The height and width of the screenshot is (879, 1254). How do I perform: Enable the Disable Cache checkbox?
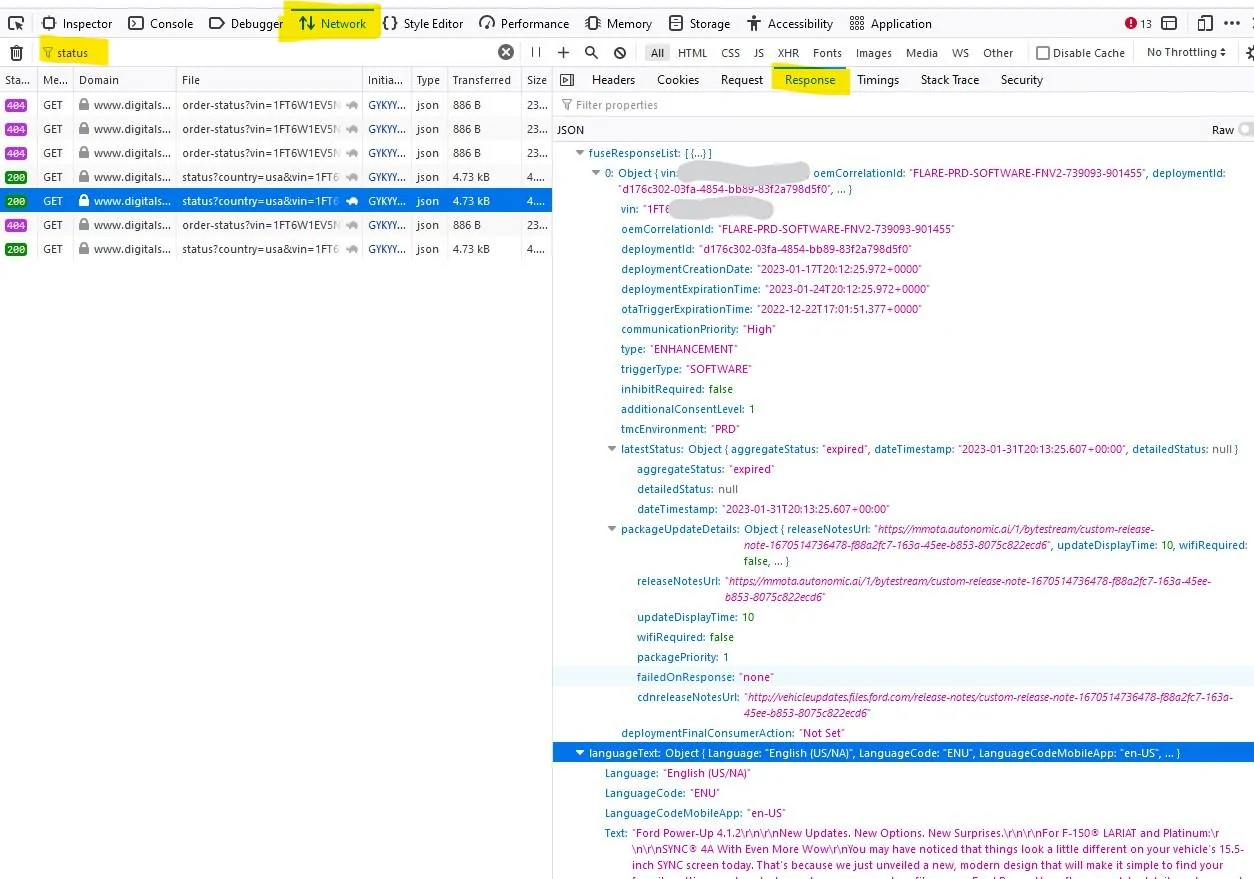click(1043, 53)
